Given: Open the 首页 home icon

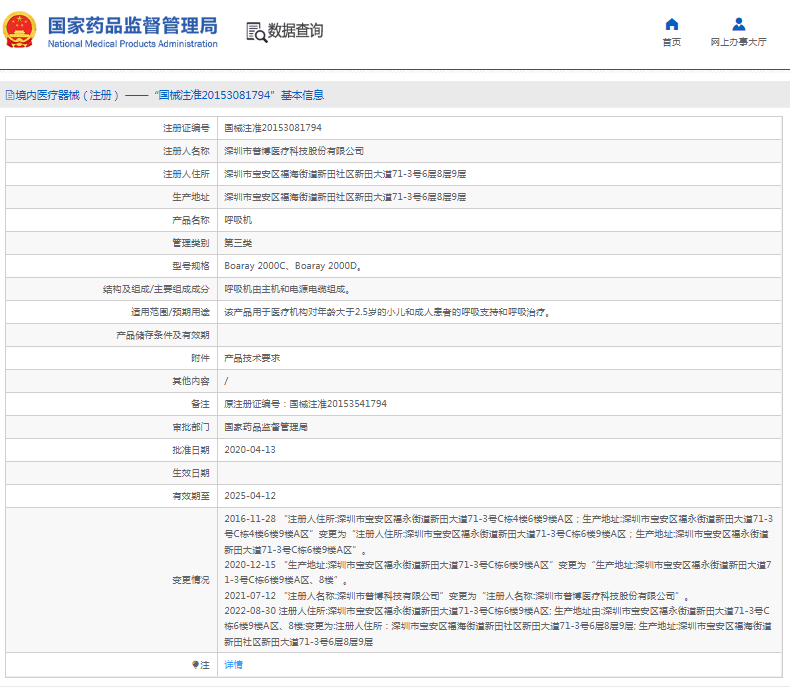Looking at the screenshot, I should pyautogui.click(x=672, y=24).
